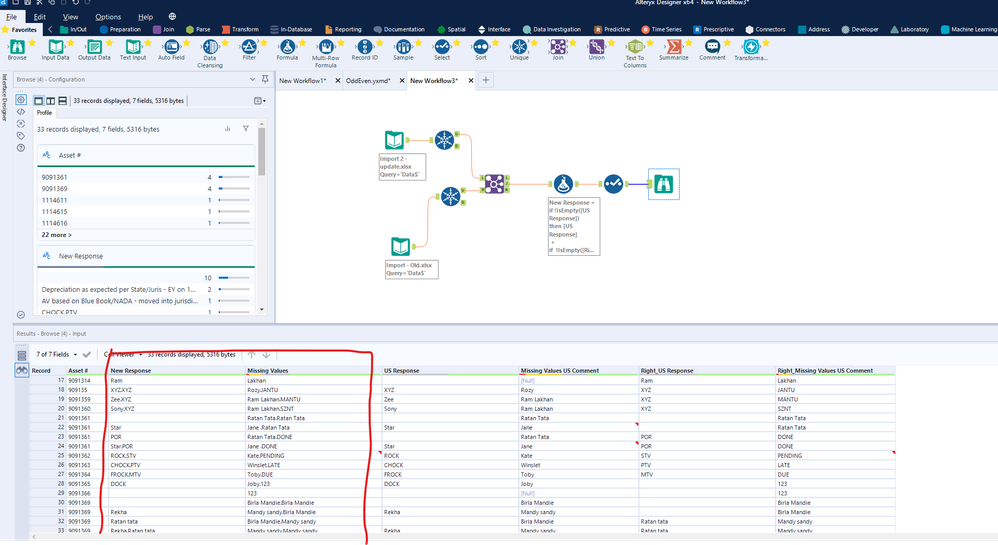Choose the Summarize tool icon
998x545 pixels.
(x=673, y=46)
